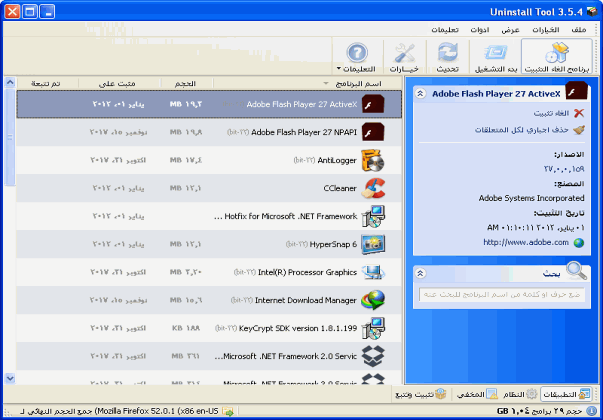Viewport: 603px width, 420px height.
Task: Click force removal broom icon
Action: tap(578, 130)
